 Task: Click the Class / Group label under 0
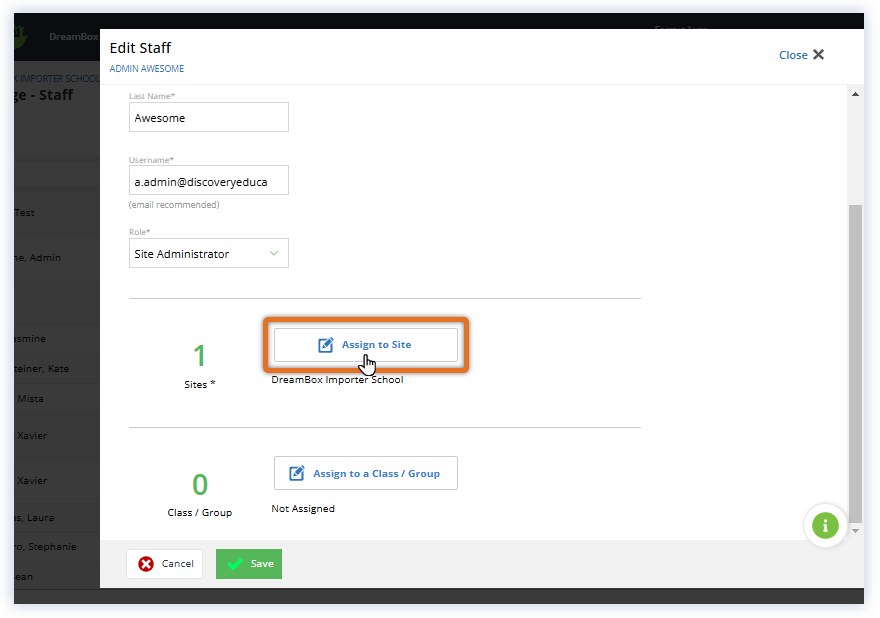click(200, 512)
